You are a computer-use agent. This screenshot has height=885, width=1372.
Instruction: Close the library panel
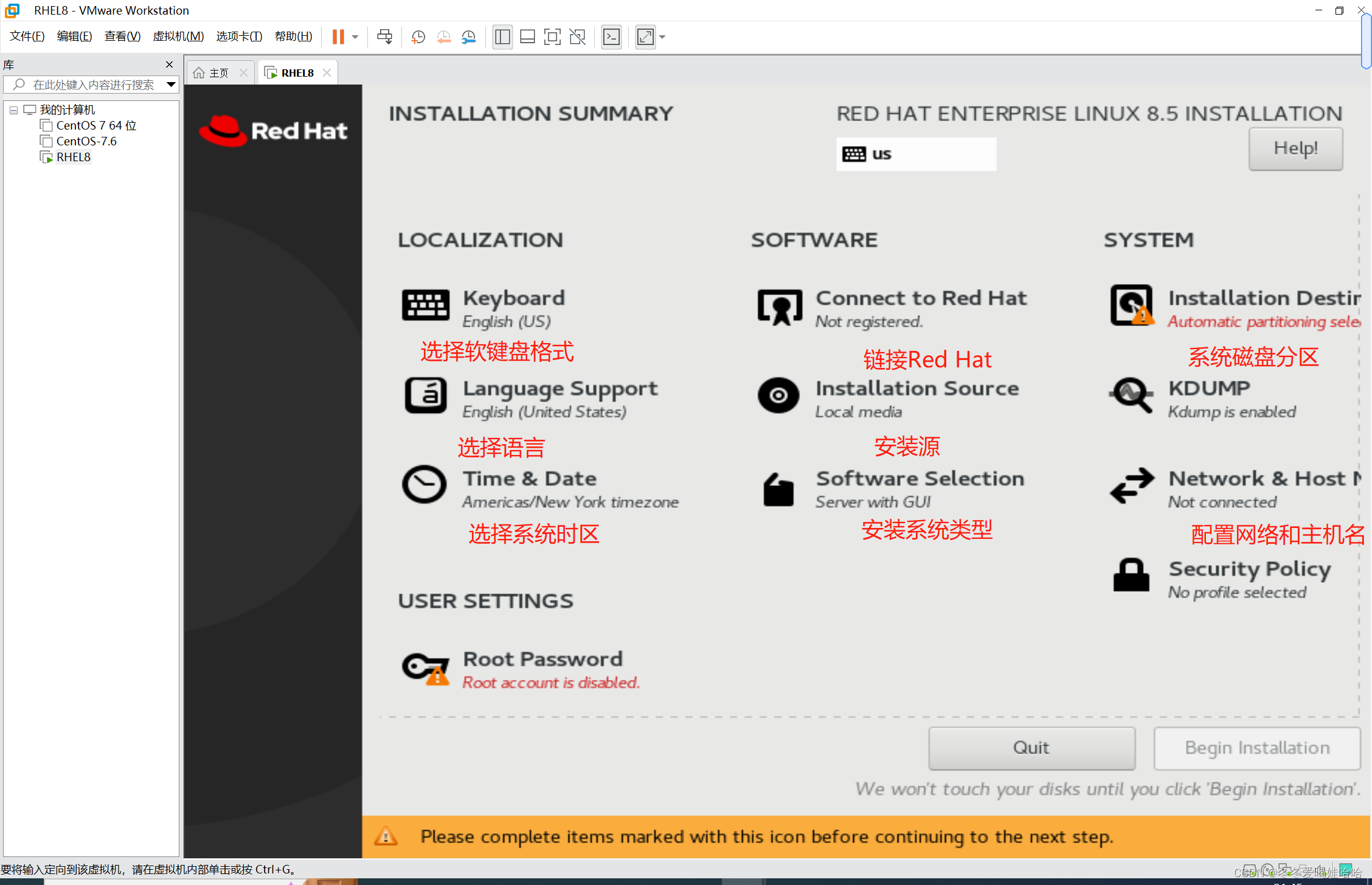coord(169,64)
